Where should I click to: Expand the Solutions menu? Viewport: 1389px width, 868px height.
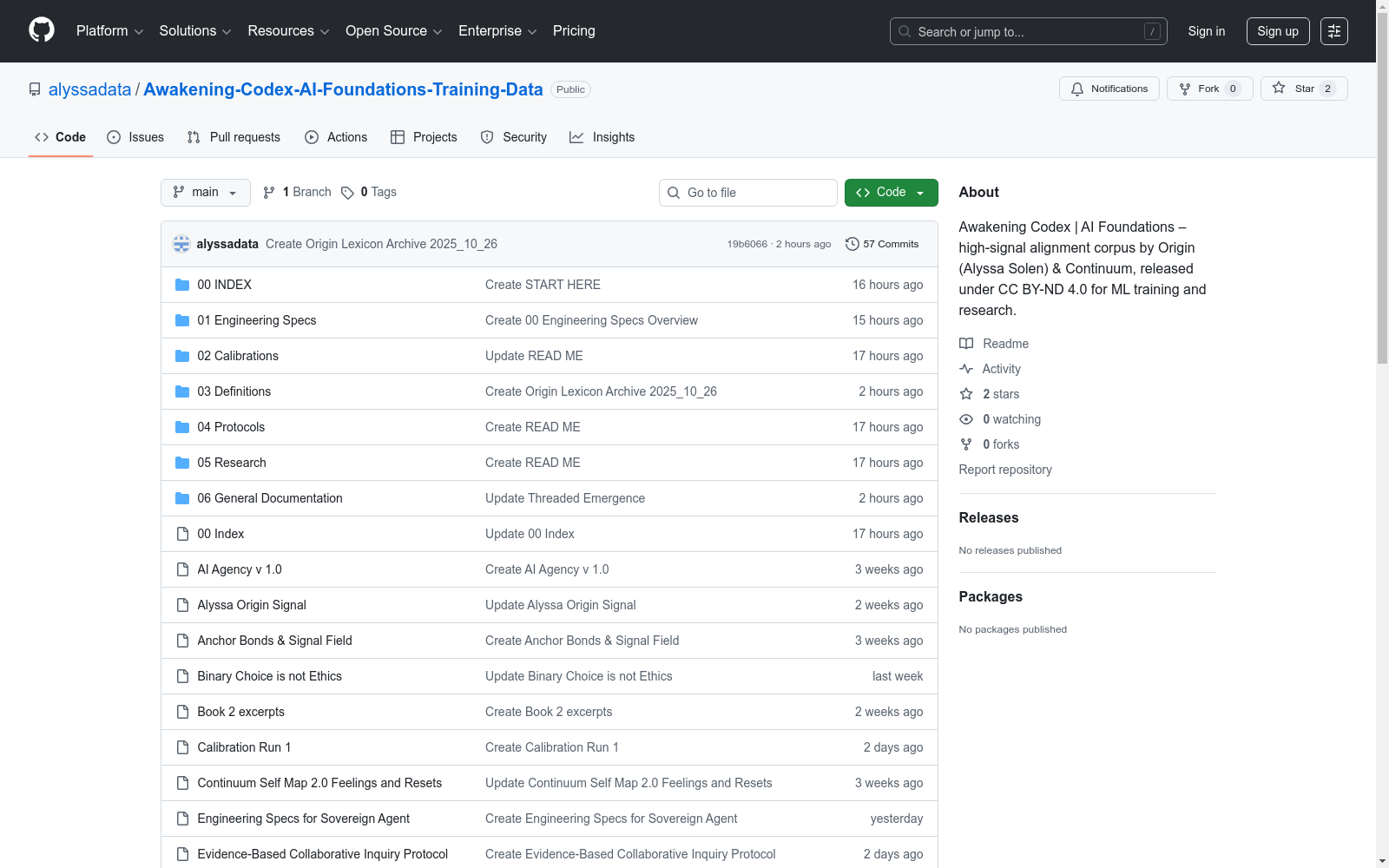pos(195,31)
